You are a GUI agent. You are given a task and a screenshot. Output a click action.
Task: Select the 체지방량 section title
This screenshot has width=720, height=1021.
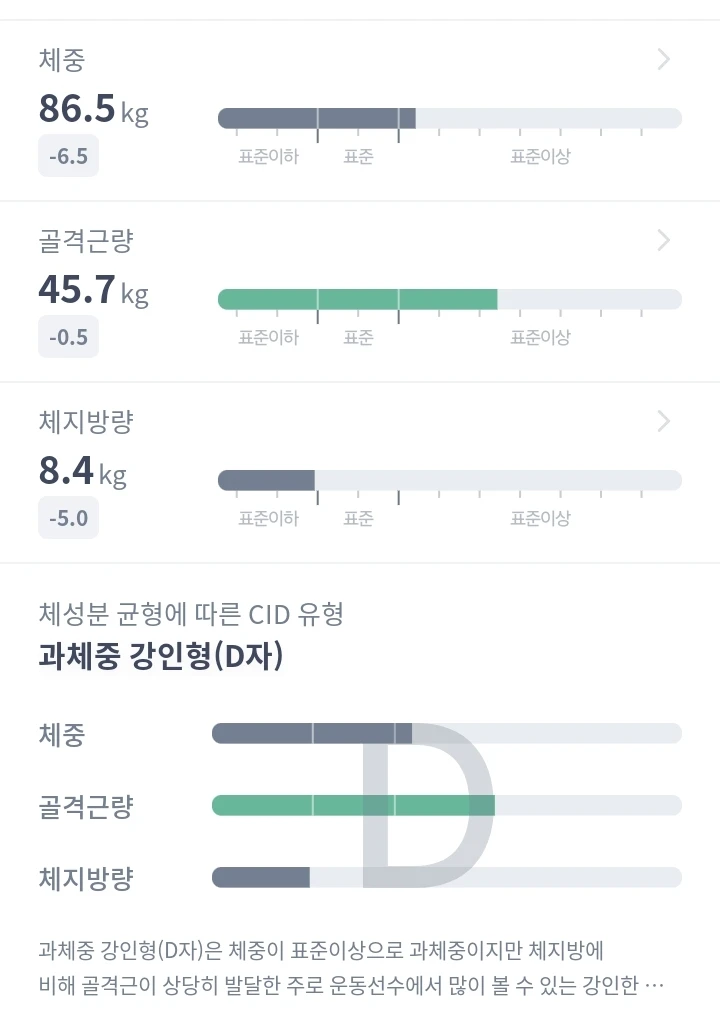(86, 422)
